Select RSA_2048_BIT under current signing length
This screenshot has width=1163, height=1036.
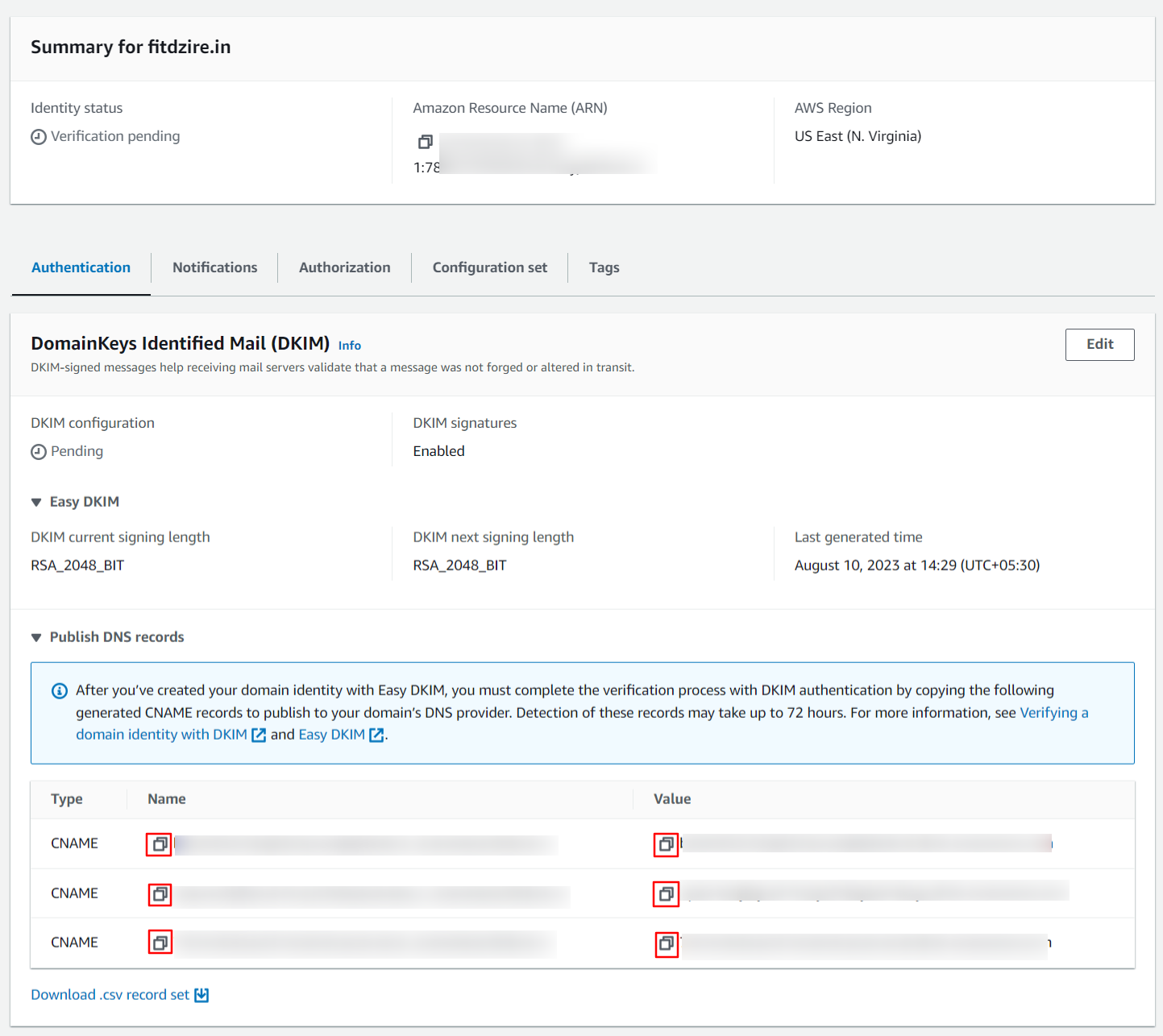(x=77, y=566)
